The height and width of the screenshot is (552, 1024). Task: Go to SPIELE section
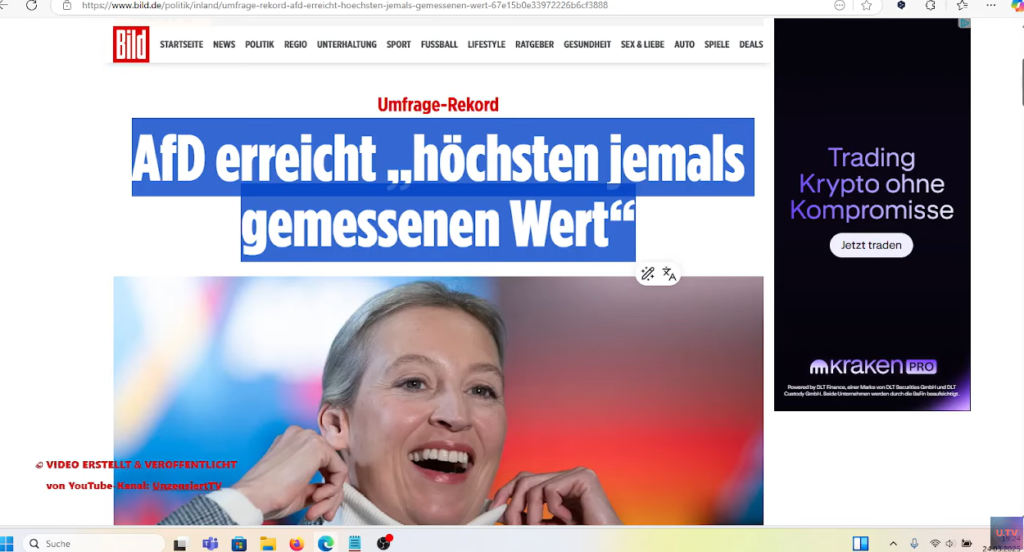[716, 44]
